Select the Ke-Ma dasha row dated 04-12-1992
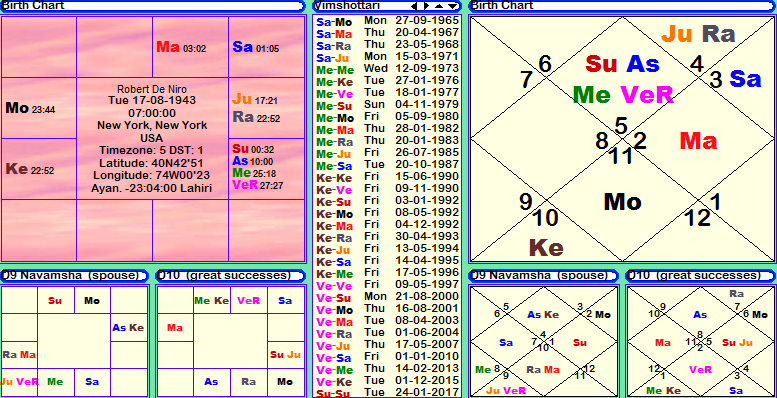777x398 pixels. (387, 225)
